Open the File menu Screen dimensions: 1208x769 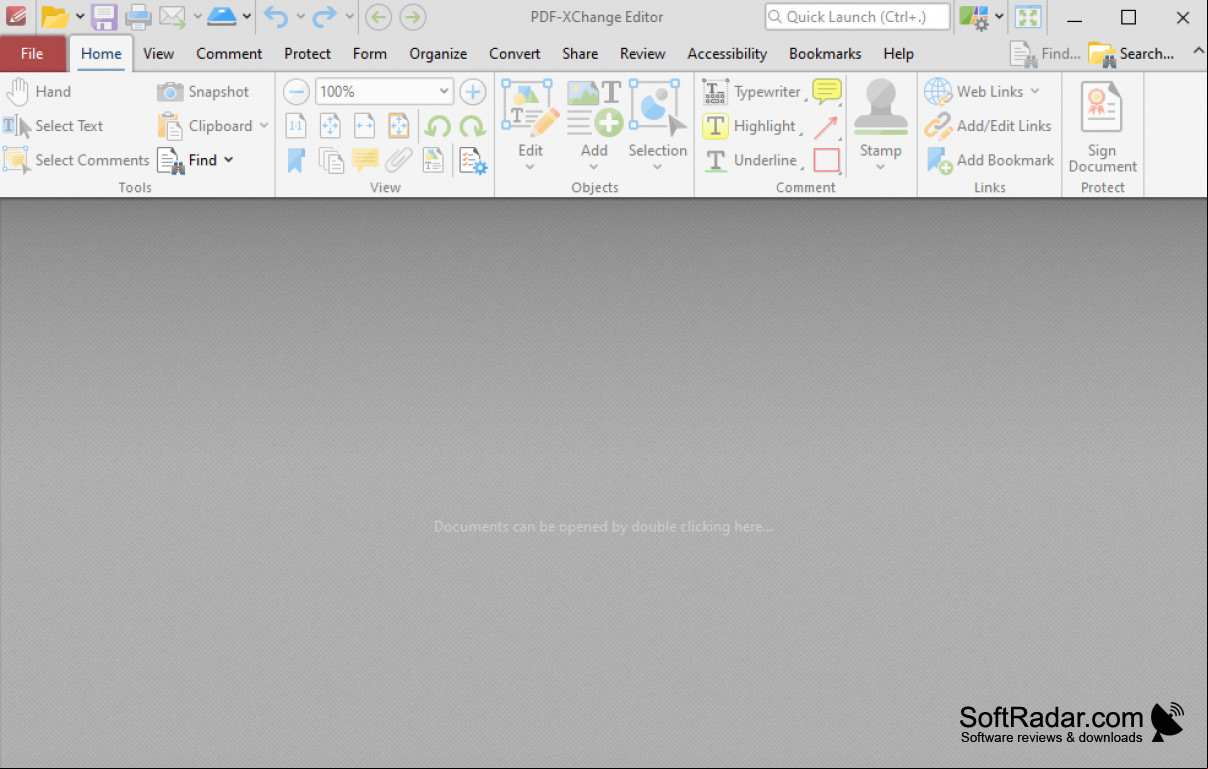32,54
